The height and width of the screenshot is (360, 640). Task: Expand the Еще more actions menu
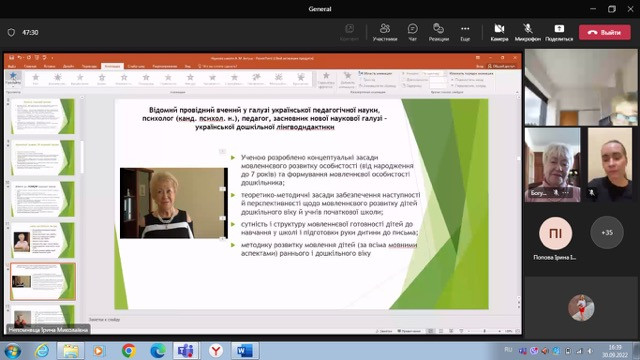(x=465, y=32)
